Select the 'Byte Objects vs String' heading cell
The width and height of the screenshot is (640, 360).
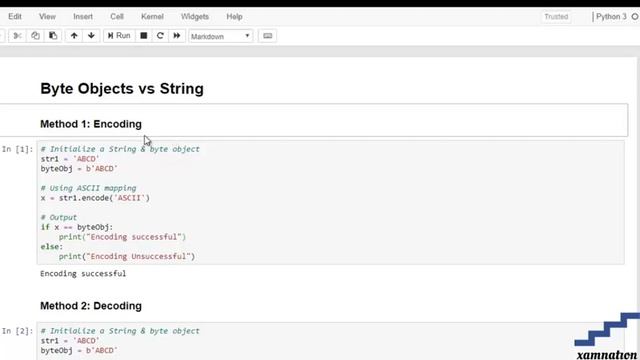(x=122, y=89)
